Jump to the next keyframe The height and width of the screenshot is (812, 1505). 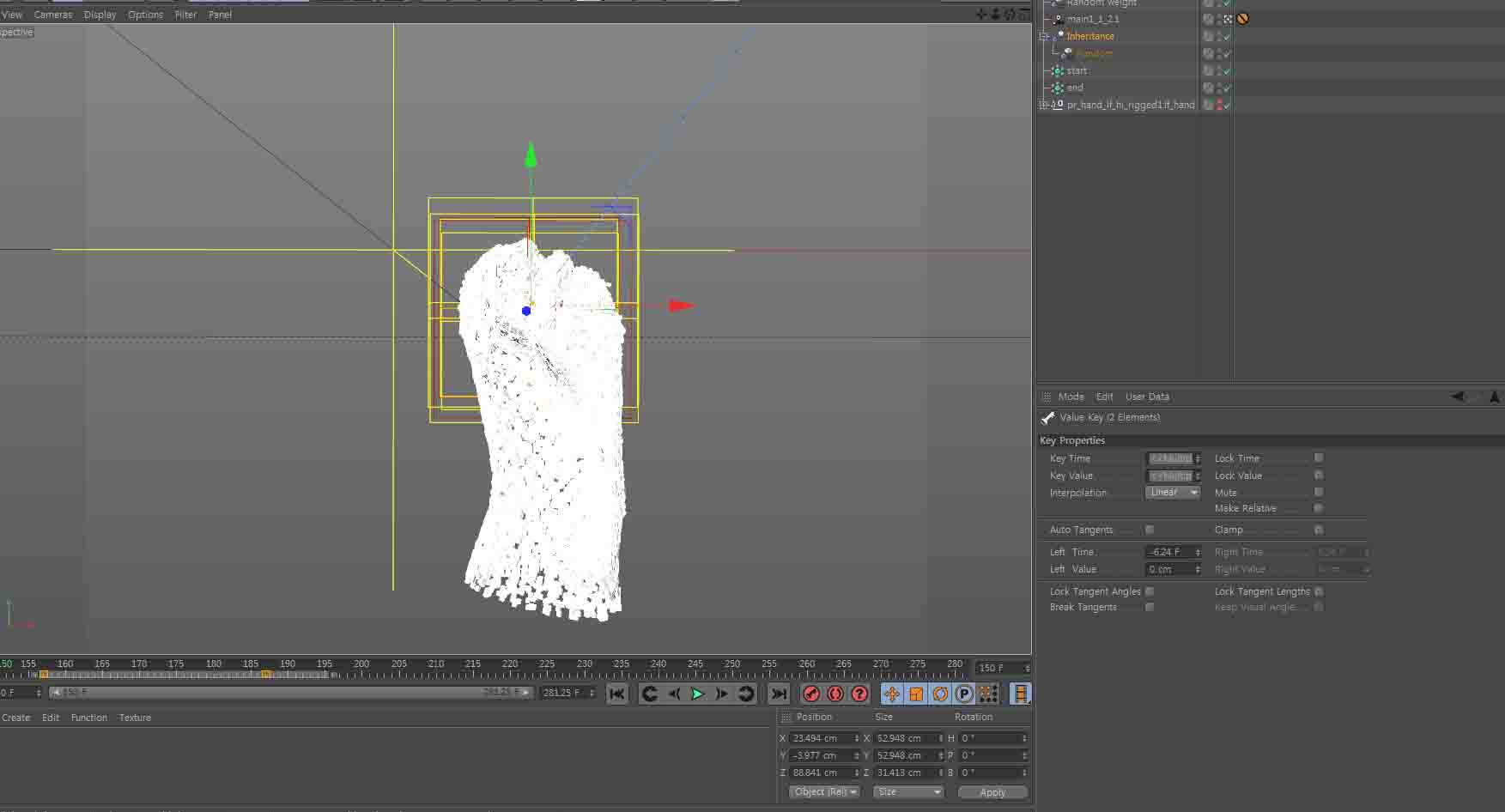click(745, 694)
